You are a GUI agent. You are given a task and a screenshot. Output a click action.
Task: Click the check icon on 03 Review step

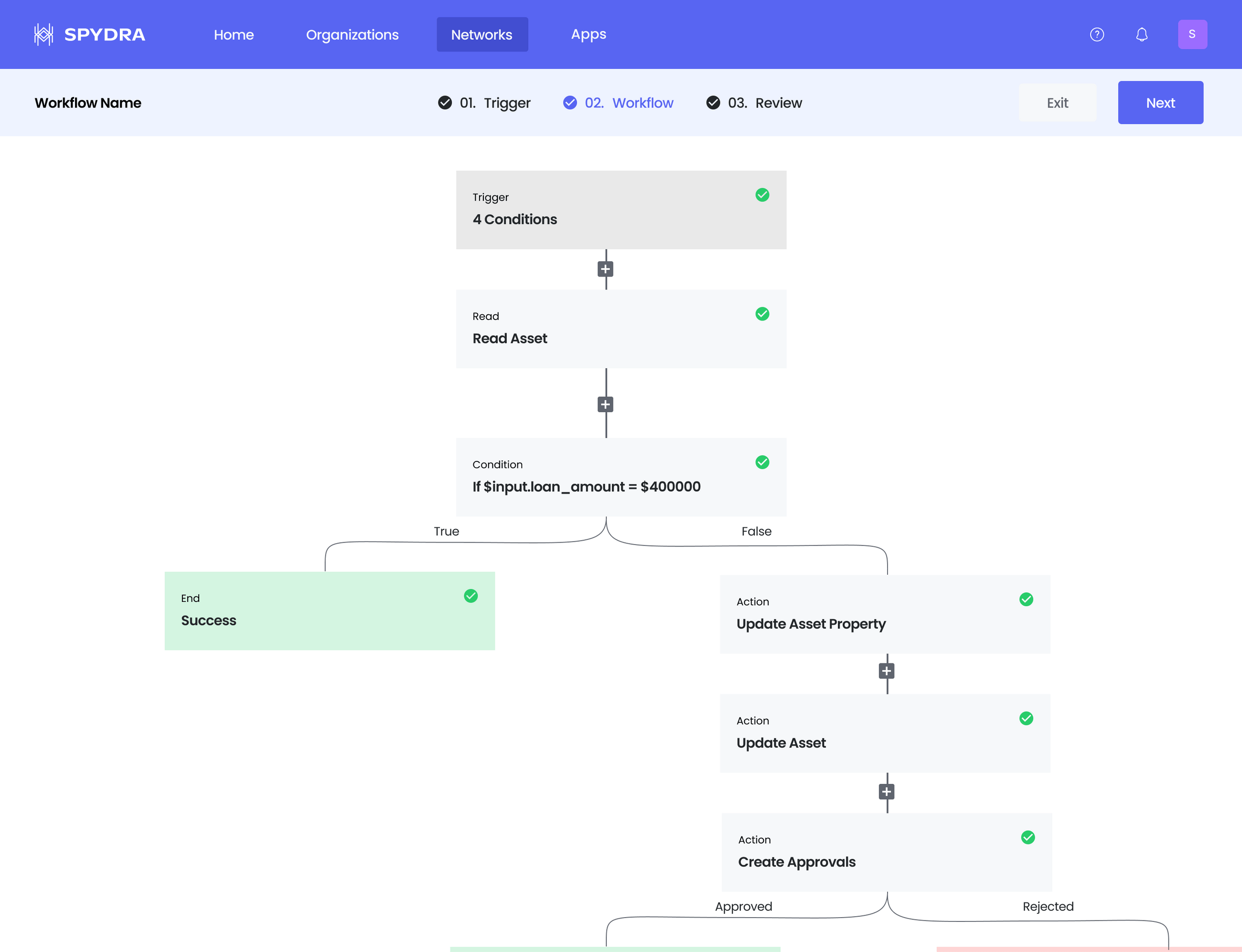point(712,103)
